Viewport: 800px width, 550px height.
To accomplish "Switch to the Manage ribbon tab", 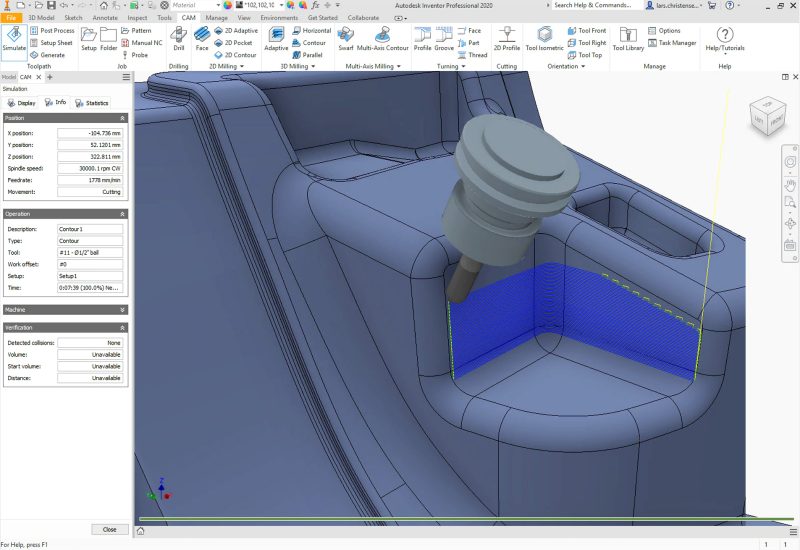I will click(x=217, y=18).
